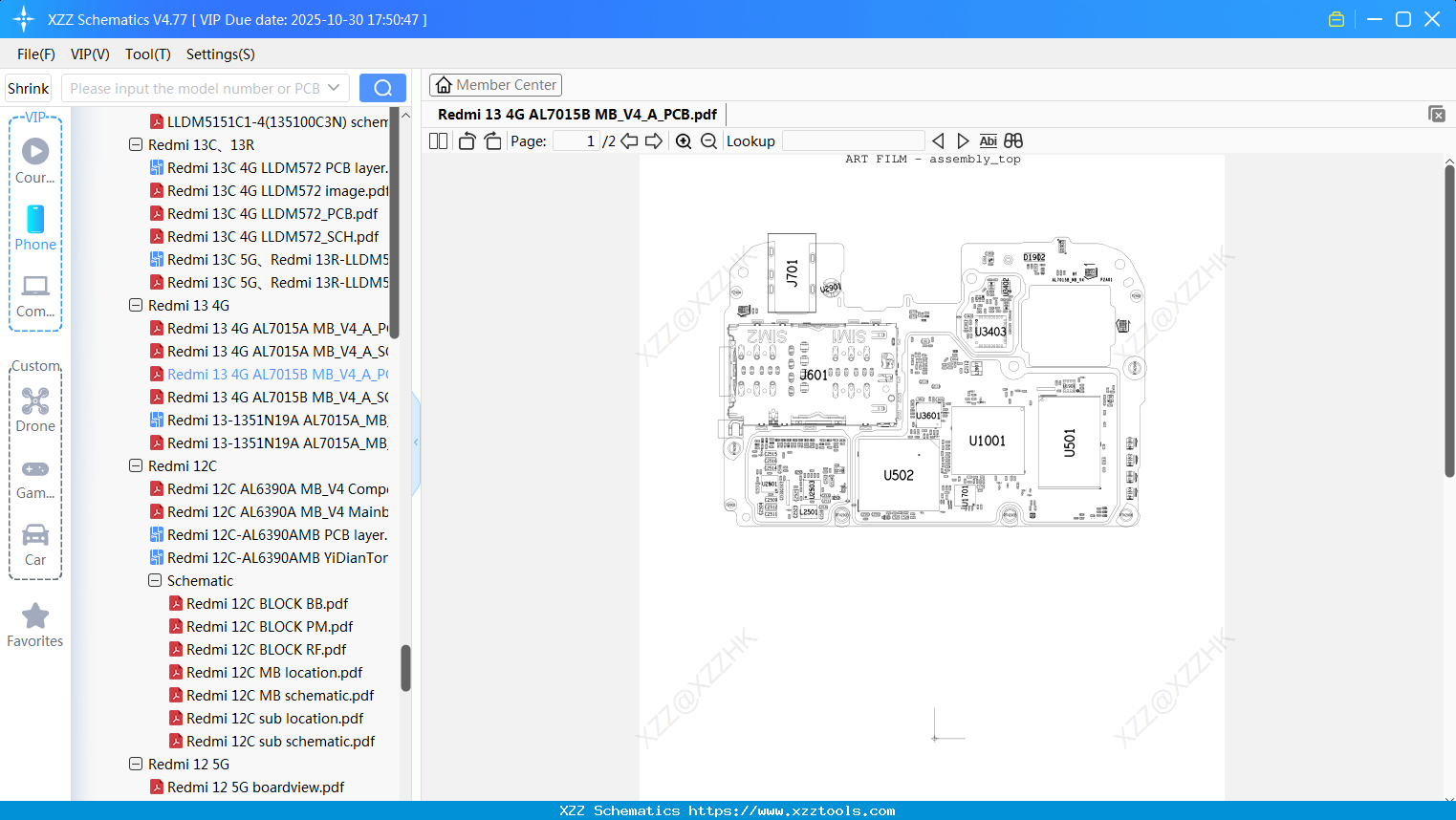1456x820 pixels.
Task: Open the Game schematics category
Action: tap(34, 476)
